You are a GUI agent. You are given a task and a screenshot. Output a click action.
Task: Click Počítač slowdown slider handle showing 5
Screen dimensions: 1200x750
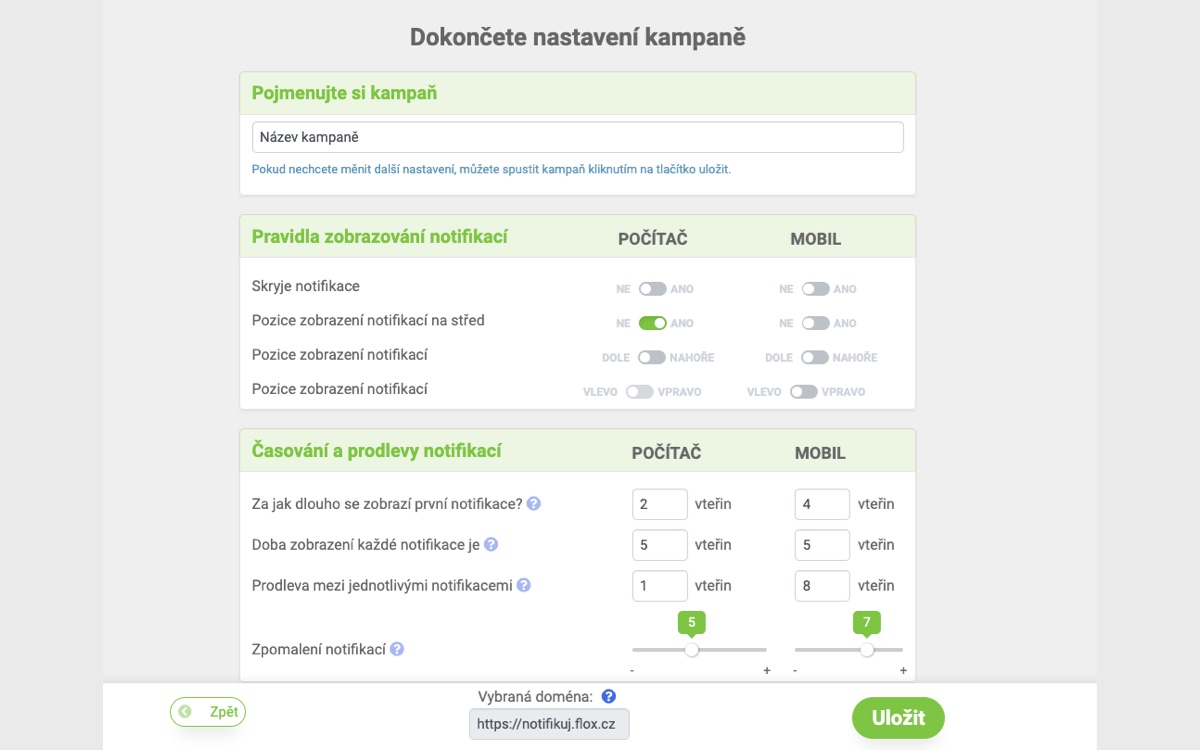(x=691, y=649)
